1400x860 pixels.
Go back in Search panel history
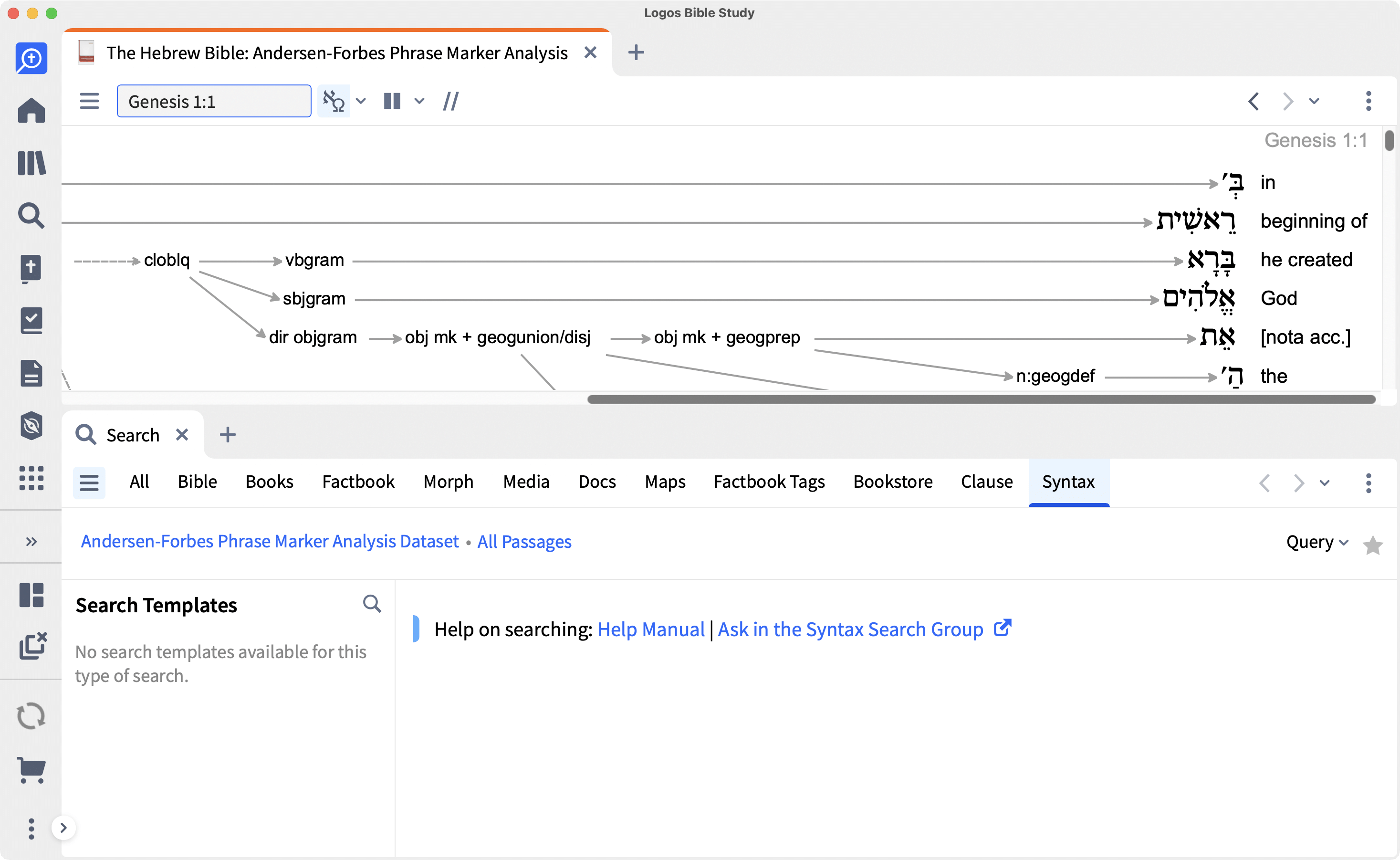coord(1264,483)
